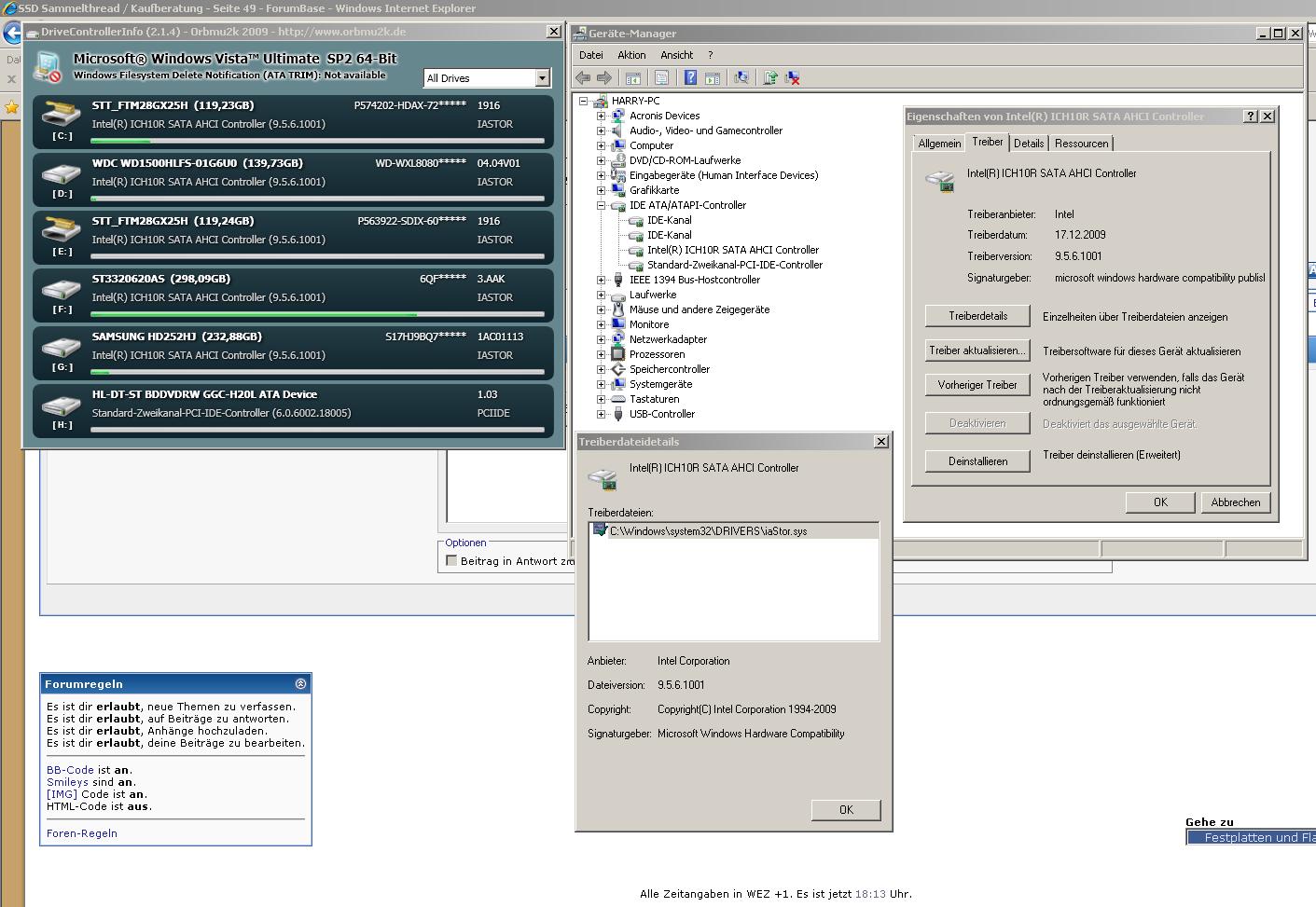Expand the USB-Controller node
The width and height of the screenshot is (1316, 907).
point(602,414)
